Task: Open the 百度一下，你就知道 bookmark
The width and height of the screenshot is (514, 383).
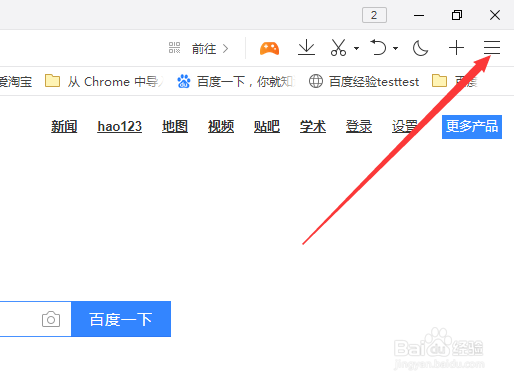Action: (x=235, y=81)
